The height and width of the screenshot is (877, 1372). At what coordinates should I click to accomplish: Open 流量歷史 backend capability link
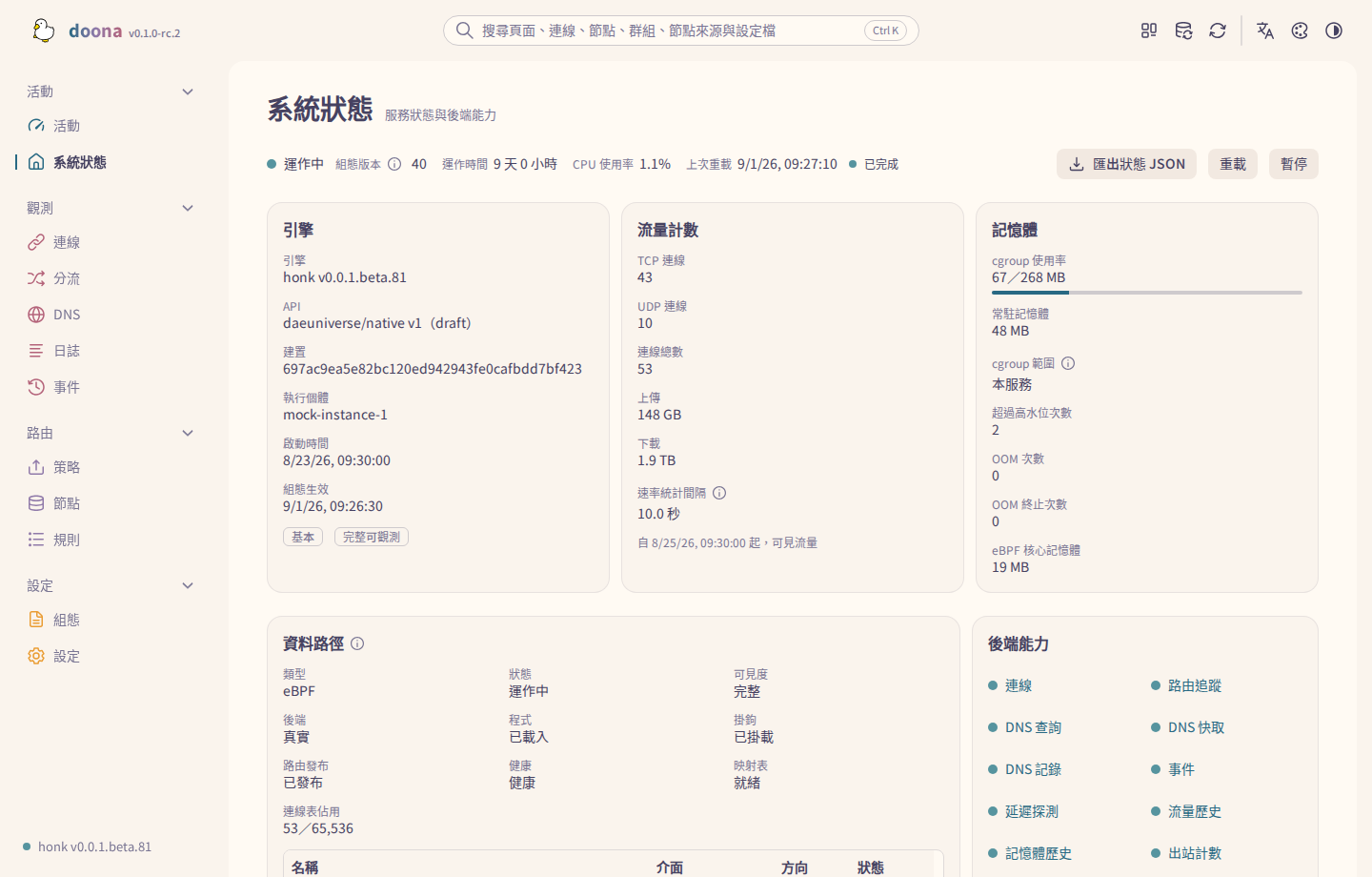pyautogui.click(x=1195, y=811)
